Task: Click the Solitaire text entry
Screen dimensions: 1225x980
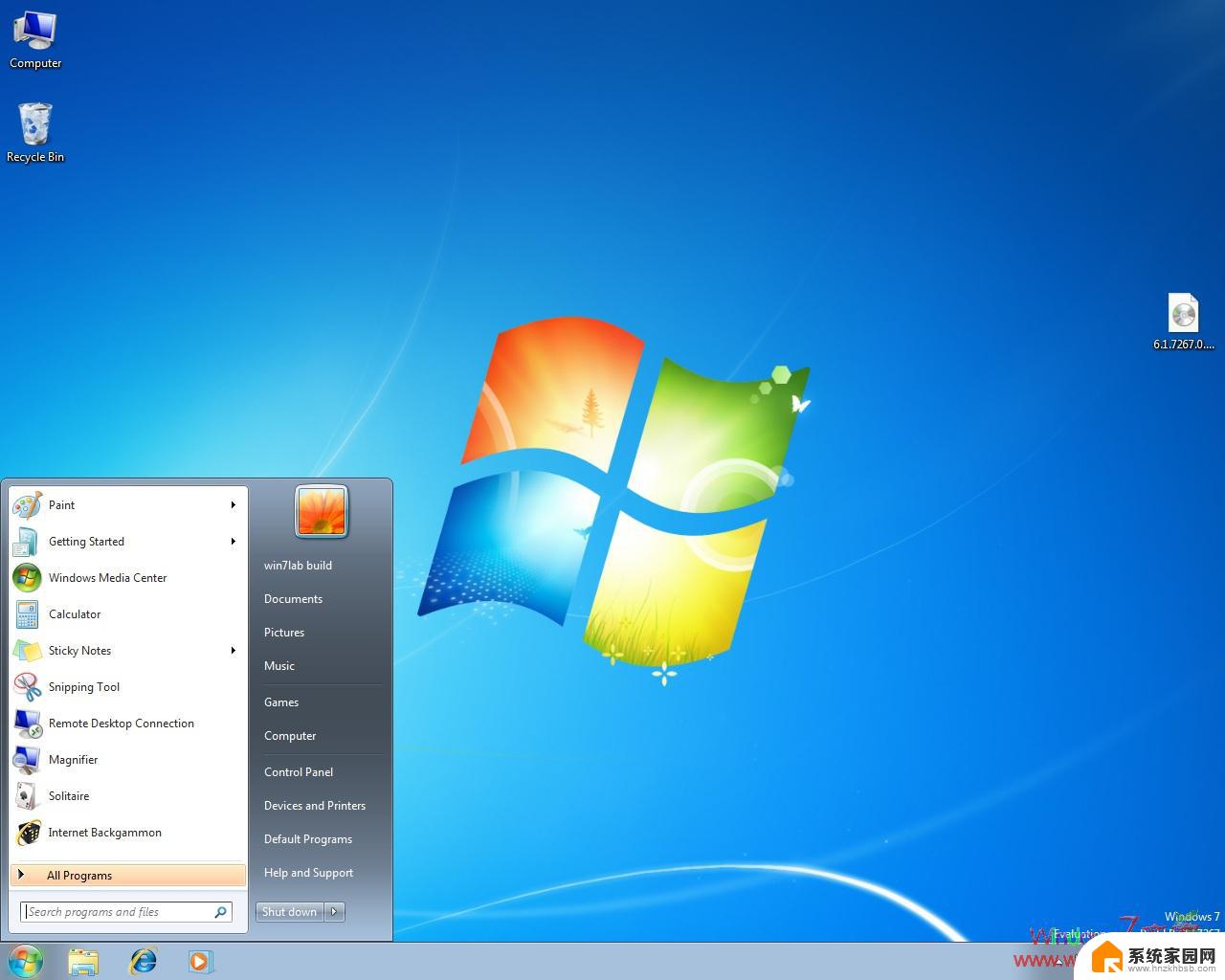Action: tap(69, 796)
